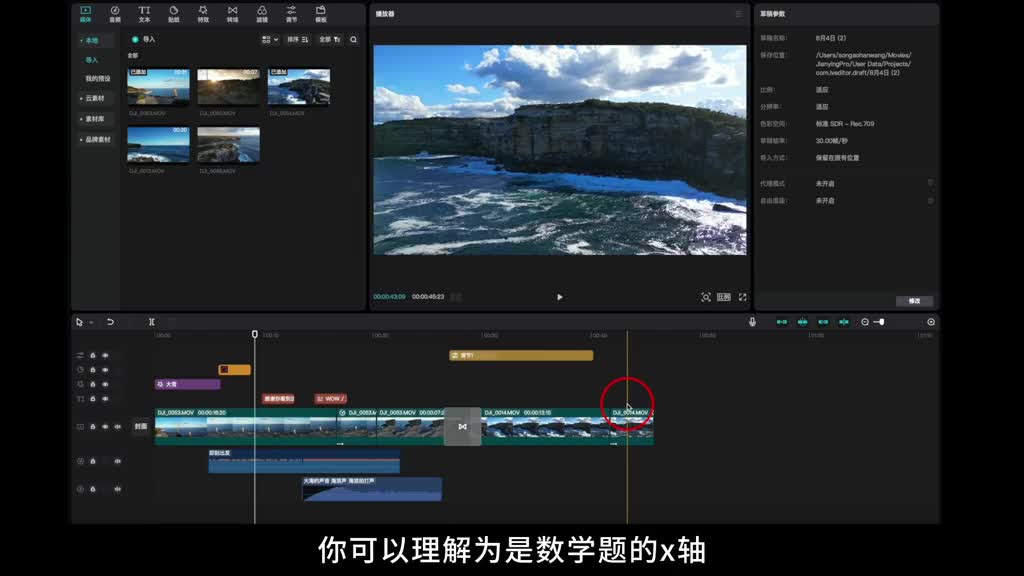Click the search icon in media panel
The height and width of the screenshot is (576, 1024).
click(x=354, y=40)
